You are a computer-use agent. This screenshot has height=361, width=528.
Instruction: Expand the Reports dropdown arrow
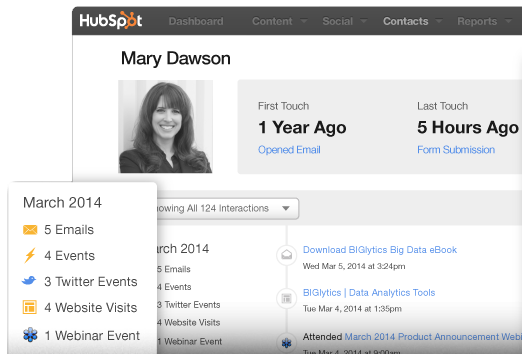click(508, 21)
